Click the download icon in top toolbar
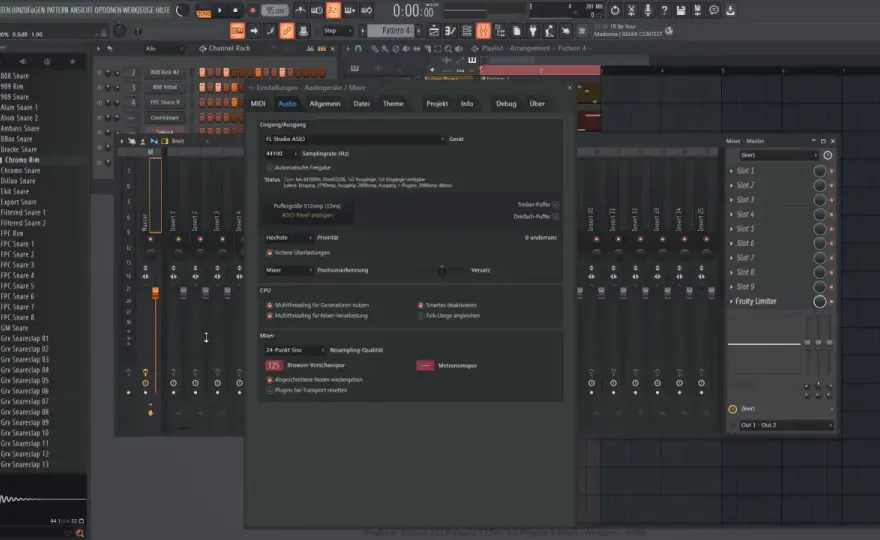Image resolution: width=880 pixels, height=540 pixels. (730, 10)
